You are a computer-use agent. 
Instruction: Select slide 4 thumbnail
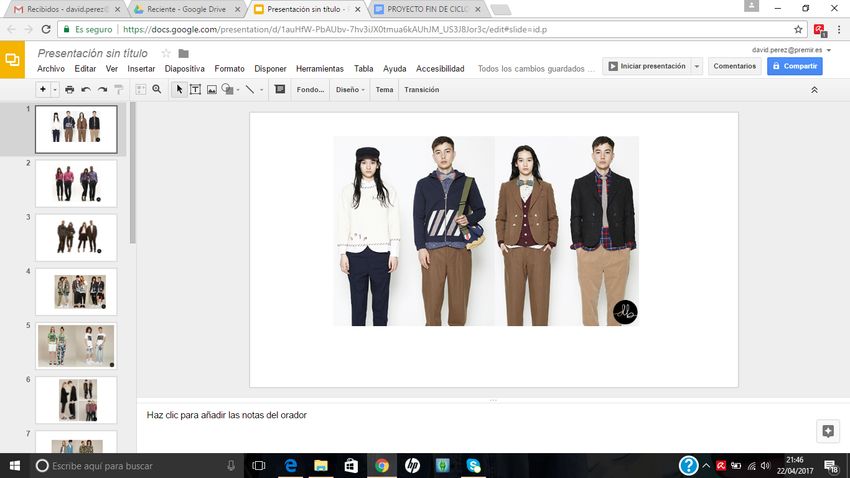coord(76,291)
